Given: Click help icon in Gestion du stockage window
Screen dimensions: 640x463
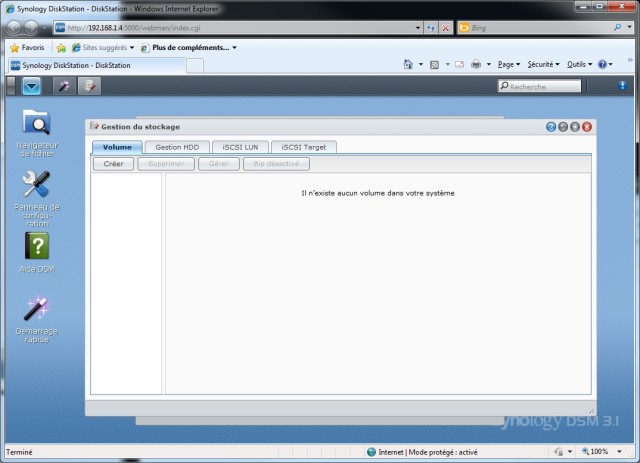Looking at the screenshot, I should click(551, 127).
